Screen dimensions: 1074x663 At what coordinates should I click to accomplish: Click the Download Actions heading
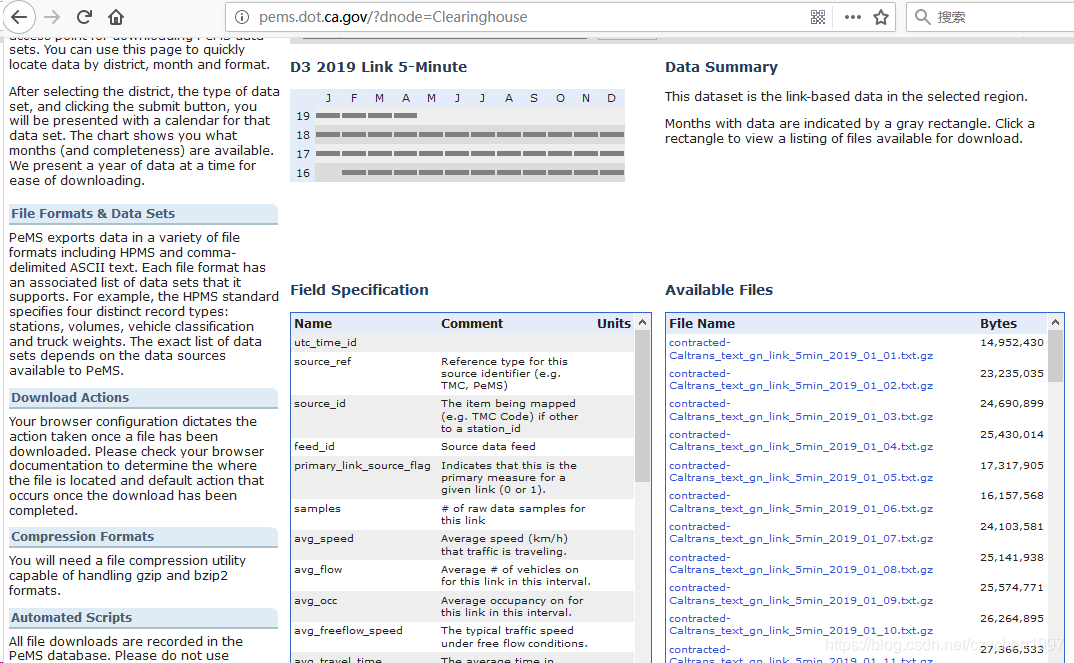[x=70, y=397]
